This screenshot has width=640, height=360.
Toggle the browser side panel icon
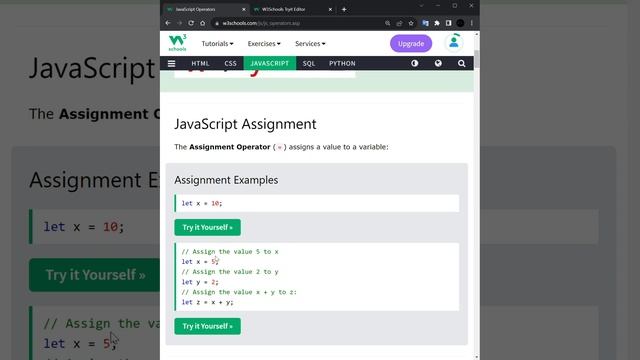pos(449,23)
